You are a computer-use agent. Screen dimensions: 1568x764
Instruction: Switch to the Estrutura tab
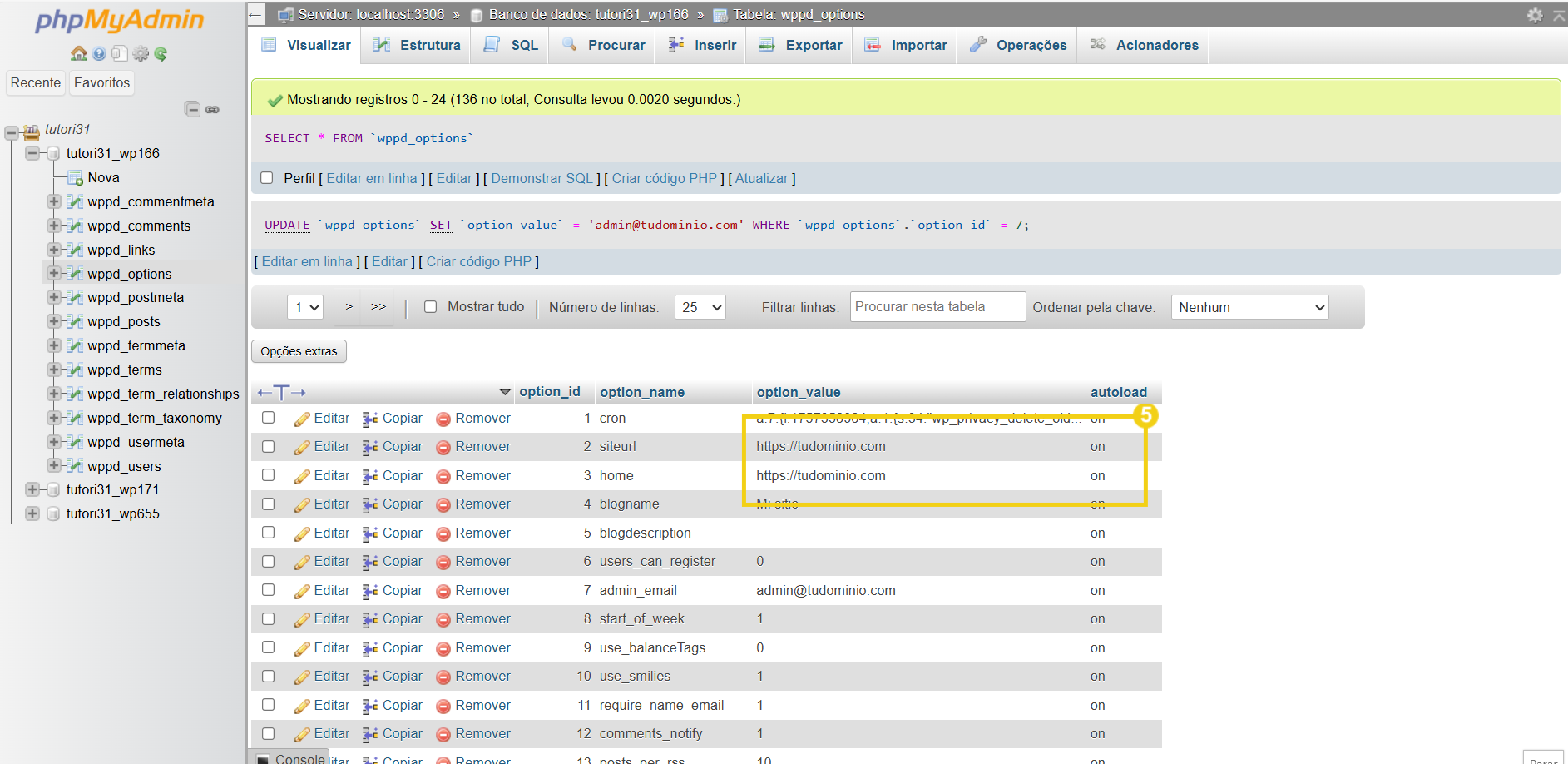point(417,45)
